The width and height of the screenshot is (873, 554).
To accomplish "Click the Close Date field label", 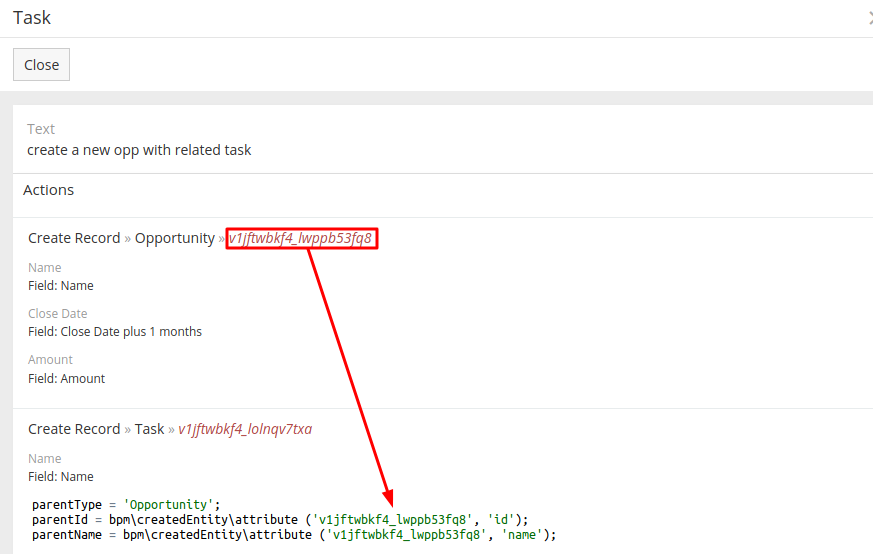I will (57, 314).
